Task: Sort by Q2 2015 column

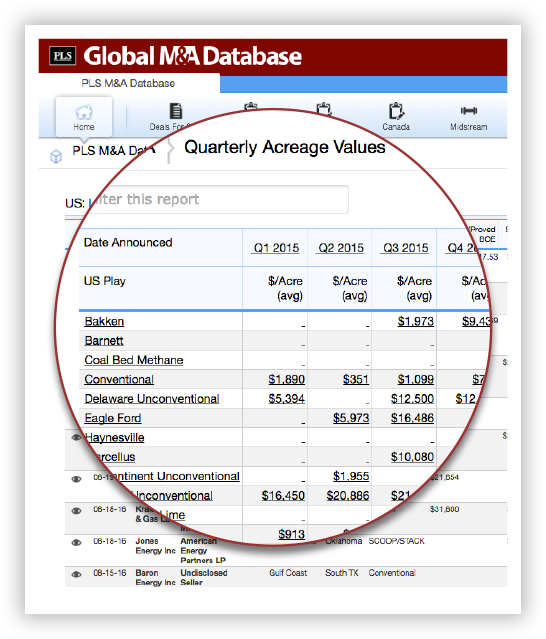Action: (341, 248)
